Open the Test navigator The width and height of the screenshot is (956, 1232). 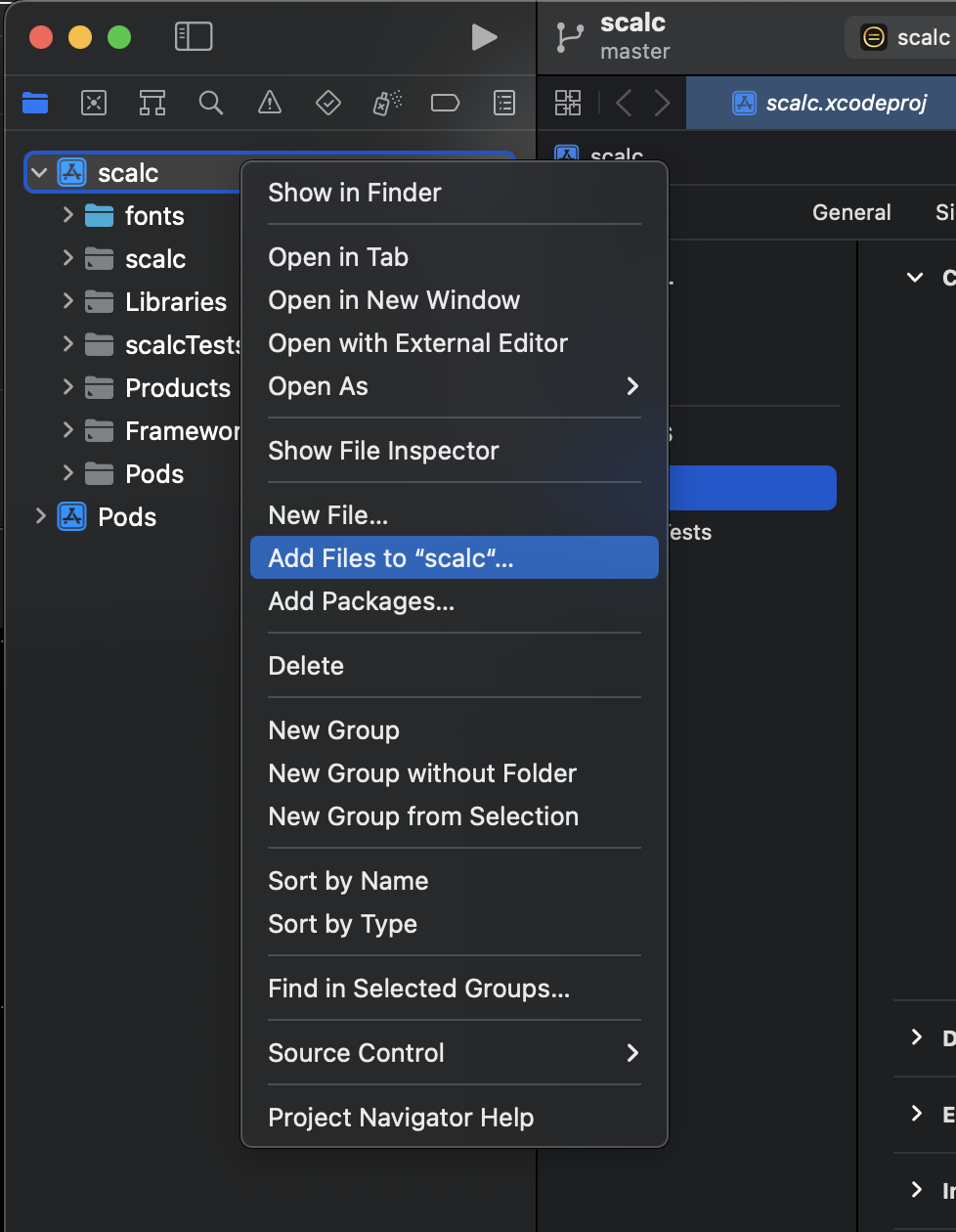[328, 103]
